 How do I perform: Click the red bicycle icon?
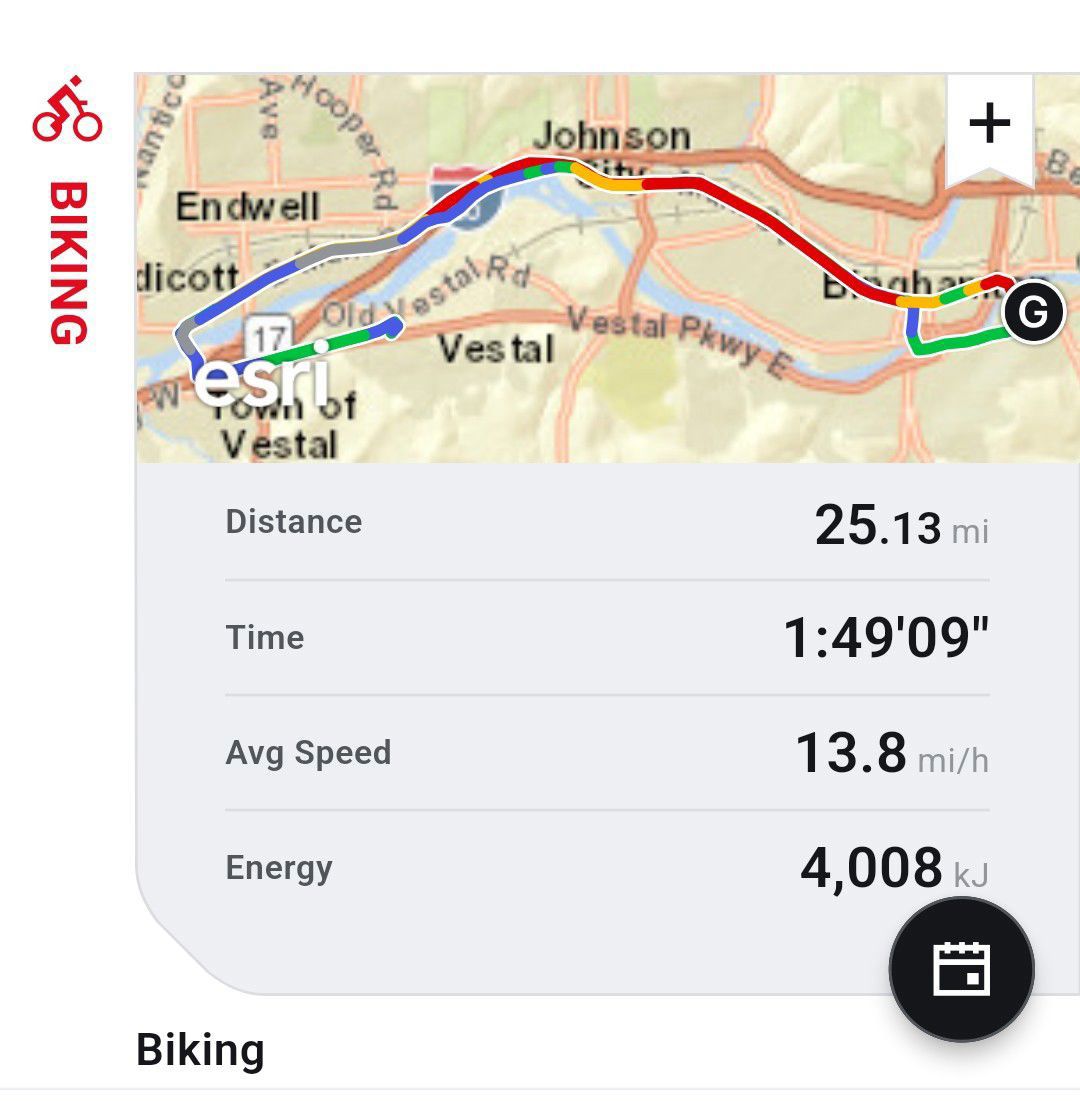67,109
